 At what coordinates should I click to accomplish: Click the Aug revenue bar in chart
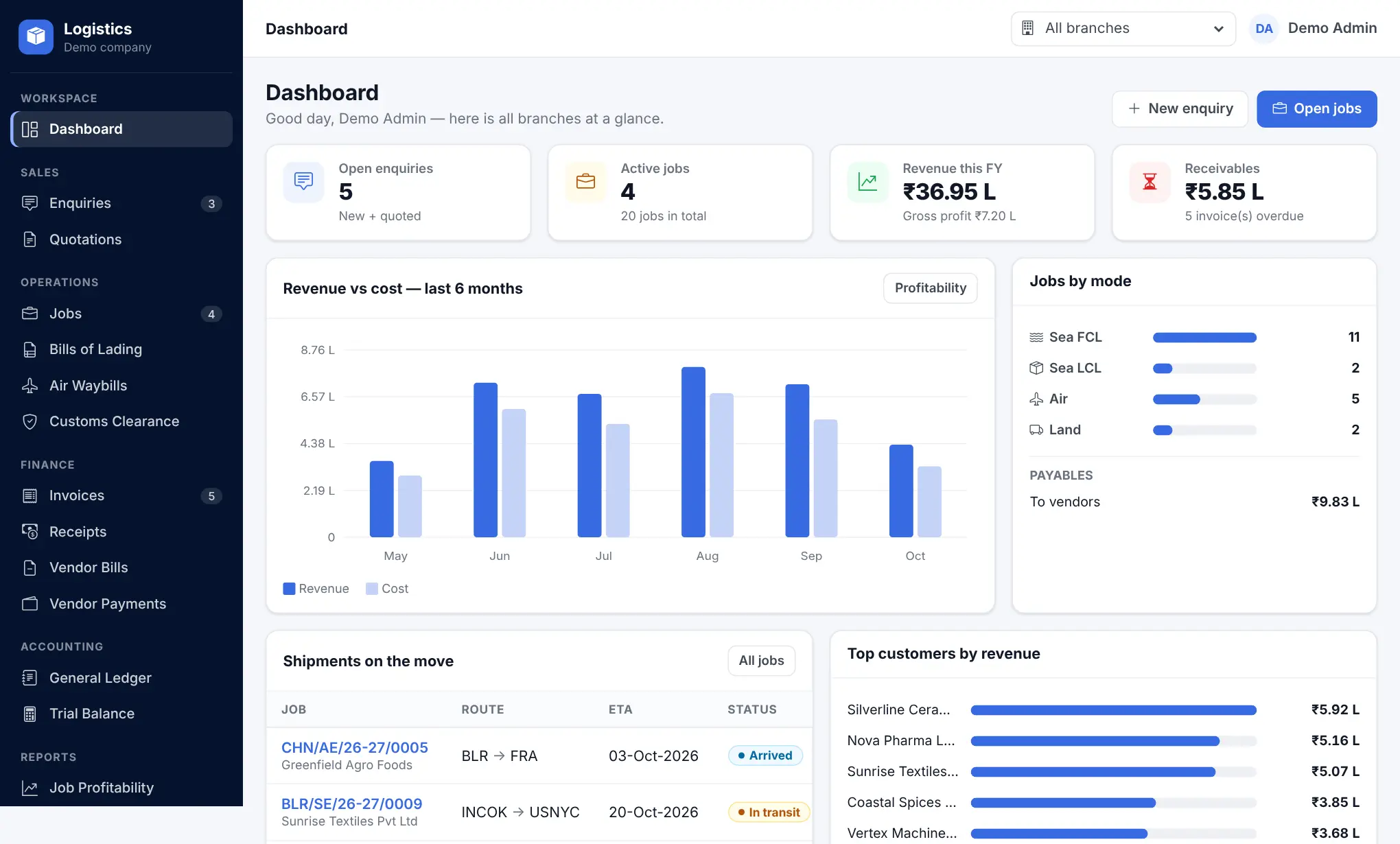693,452
